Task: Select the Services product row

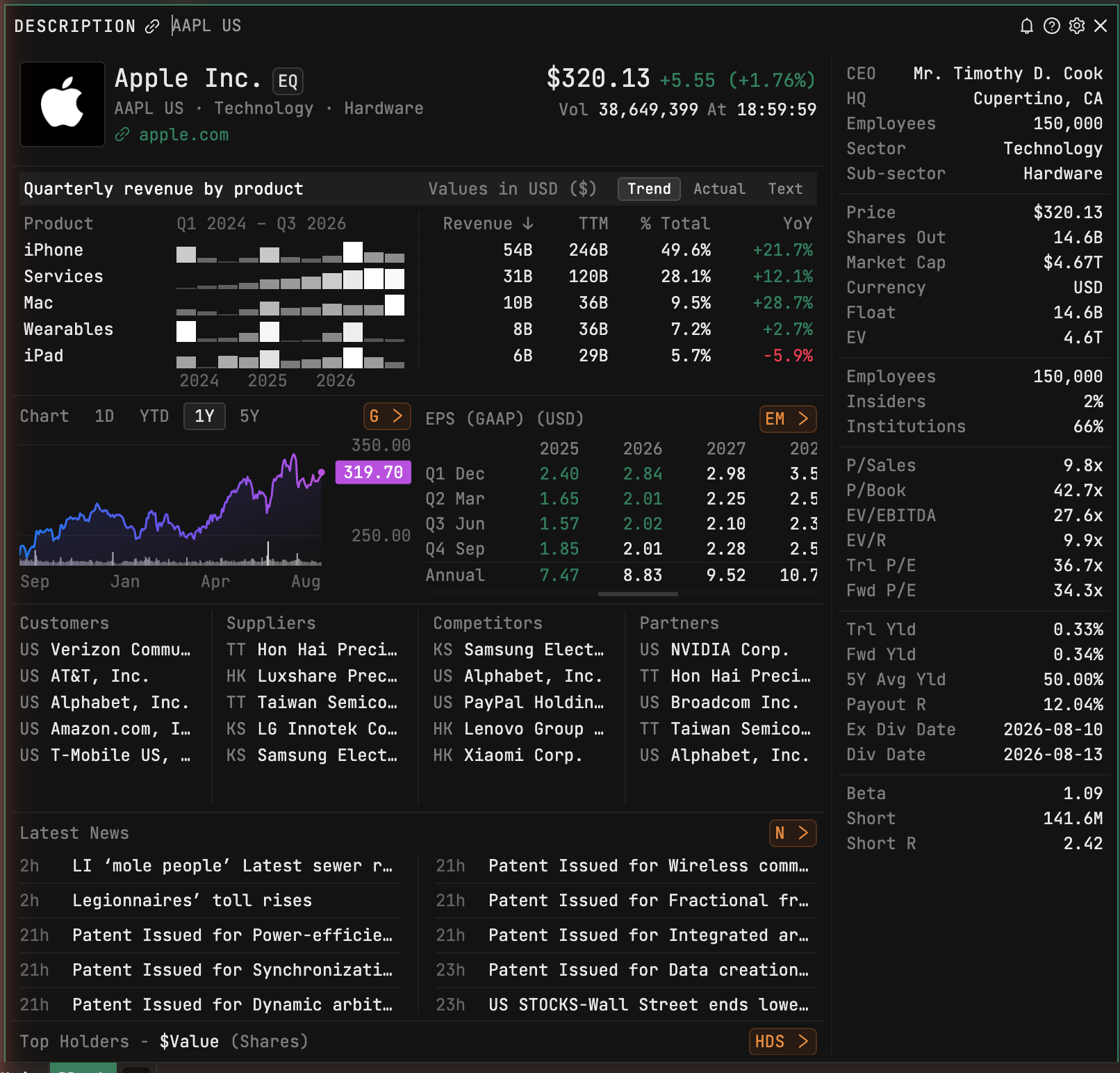Action: [x=418, y=277]
